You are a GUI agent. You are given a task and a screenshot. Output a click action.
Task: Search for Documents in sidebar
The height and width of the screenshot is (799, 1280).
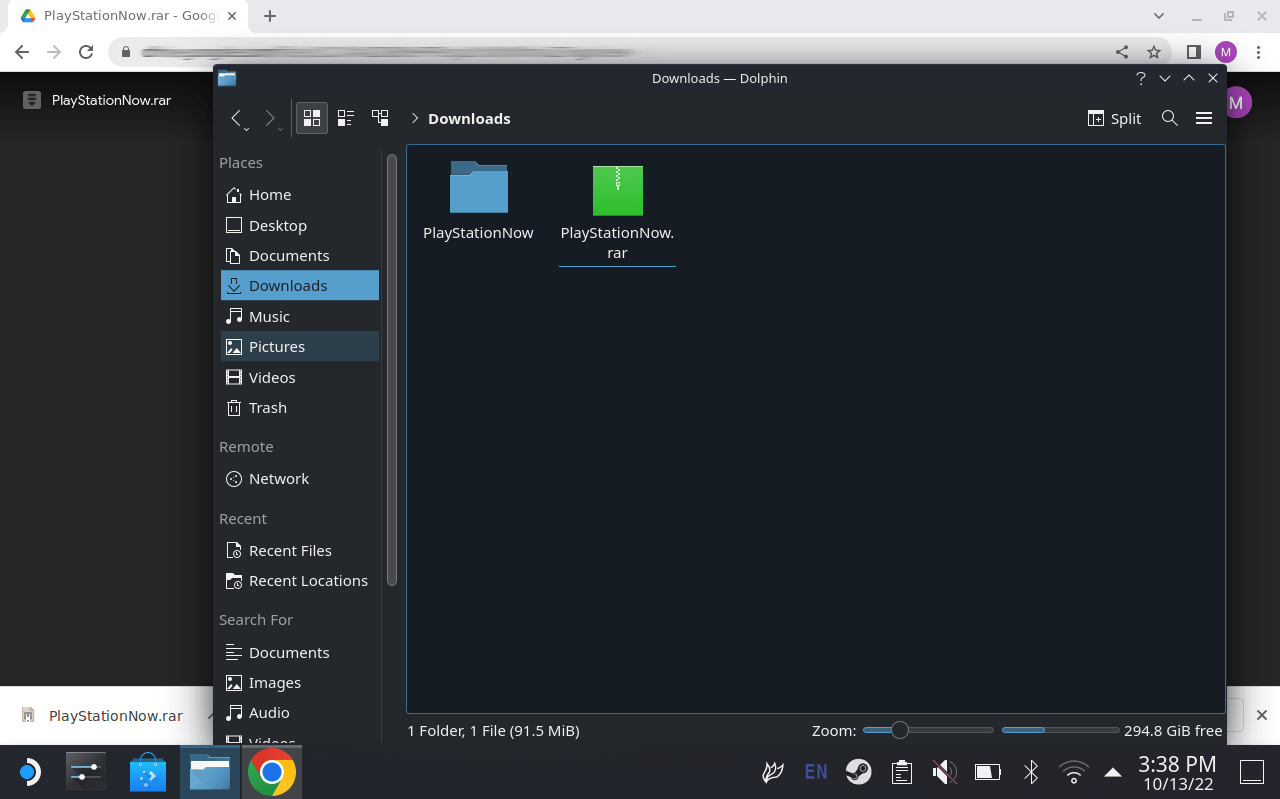300,652
